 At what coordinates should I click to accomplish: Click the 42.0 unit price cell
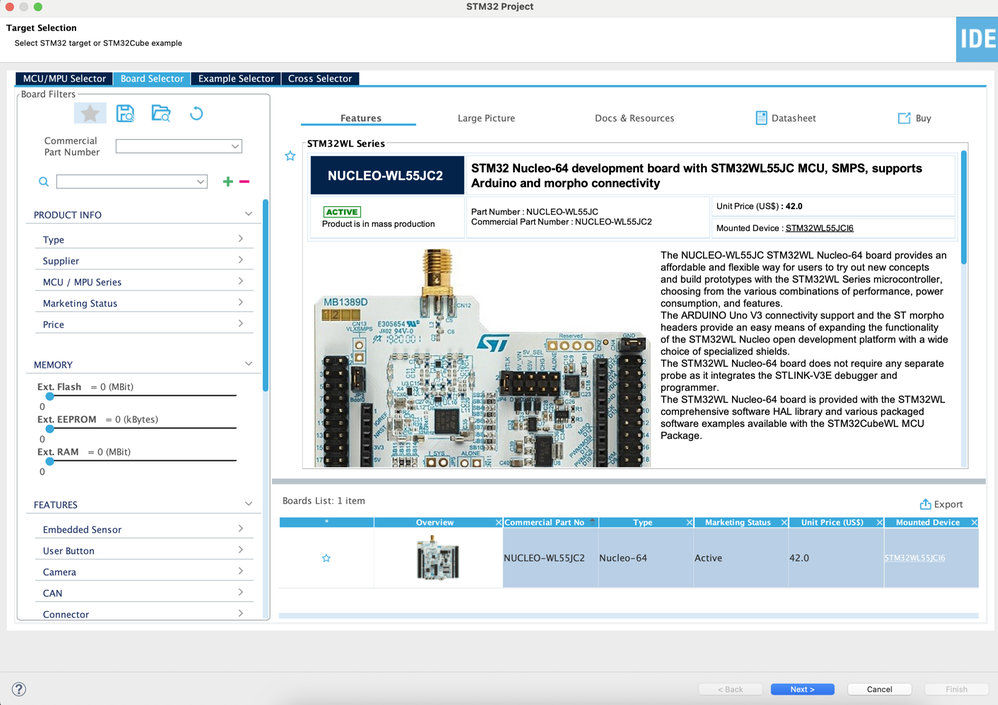point(836,558)
